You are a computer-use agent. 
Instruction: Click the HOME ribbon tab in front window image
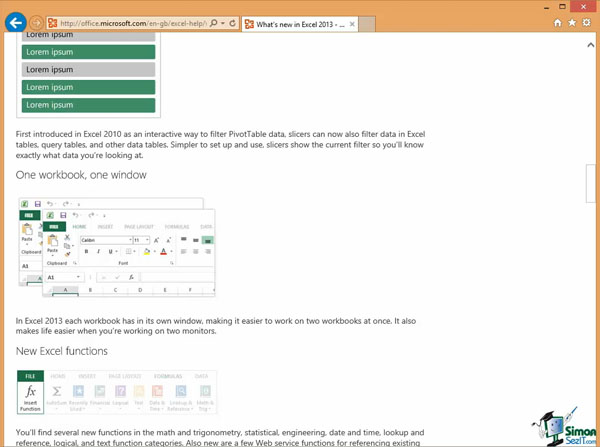pyautogui.click(x=80, y=227)
